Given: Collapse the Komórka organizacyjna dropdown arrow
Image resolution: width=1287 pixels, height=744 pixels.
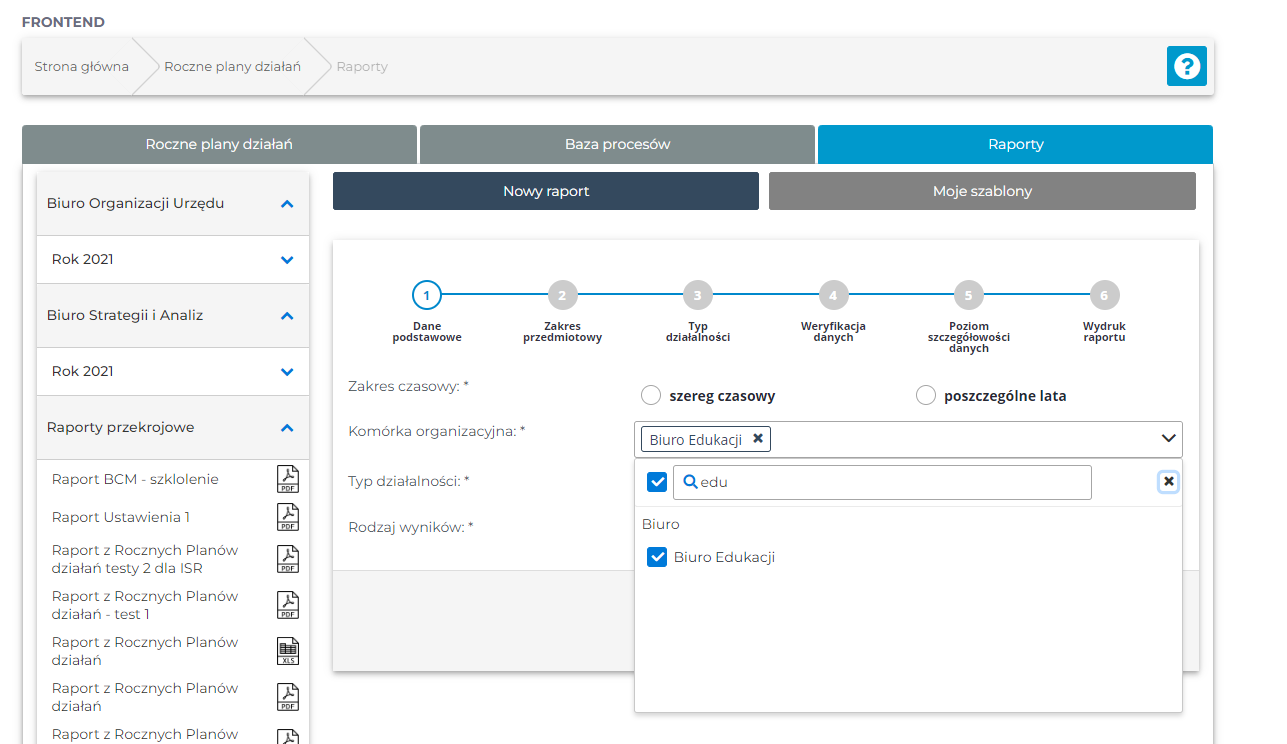Looking at the screenshot, I should pyautogui.click(x=1167, y=439).
